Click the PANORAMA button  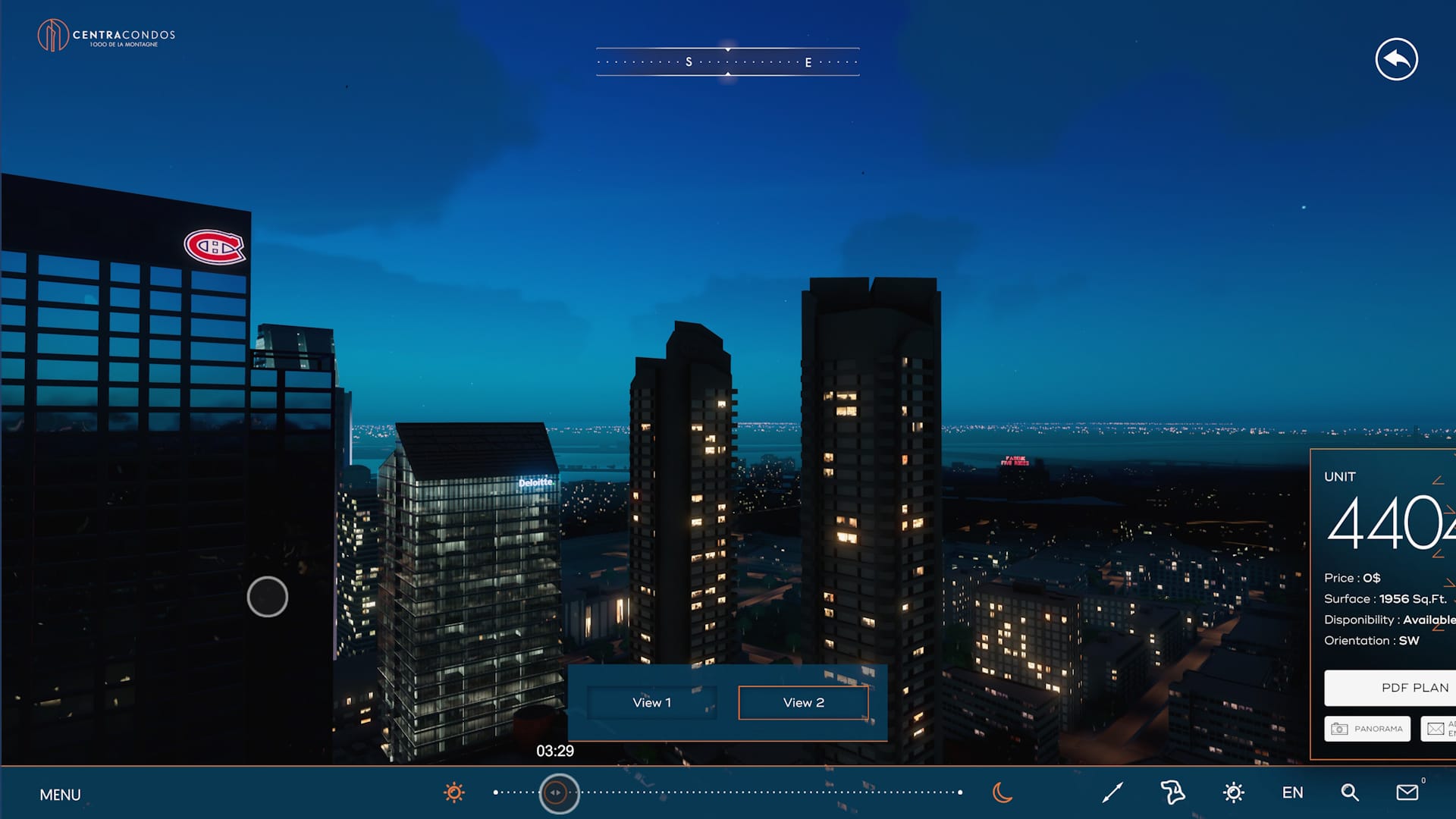click(1367, 729)
